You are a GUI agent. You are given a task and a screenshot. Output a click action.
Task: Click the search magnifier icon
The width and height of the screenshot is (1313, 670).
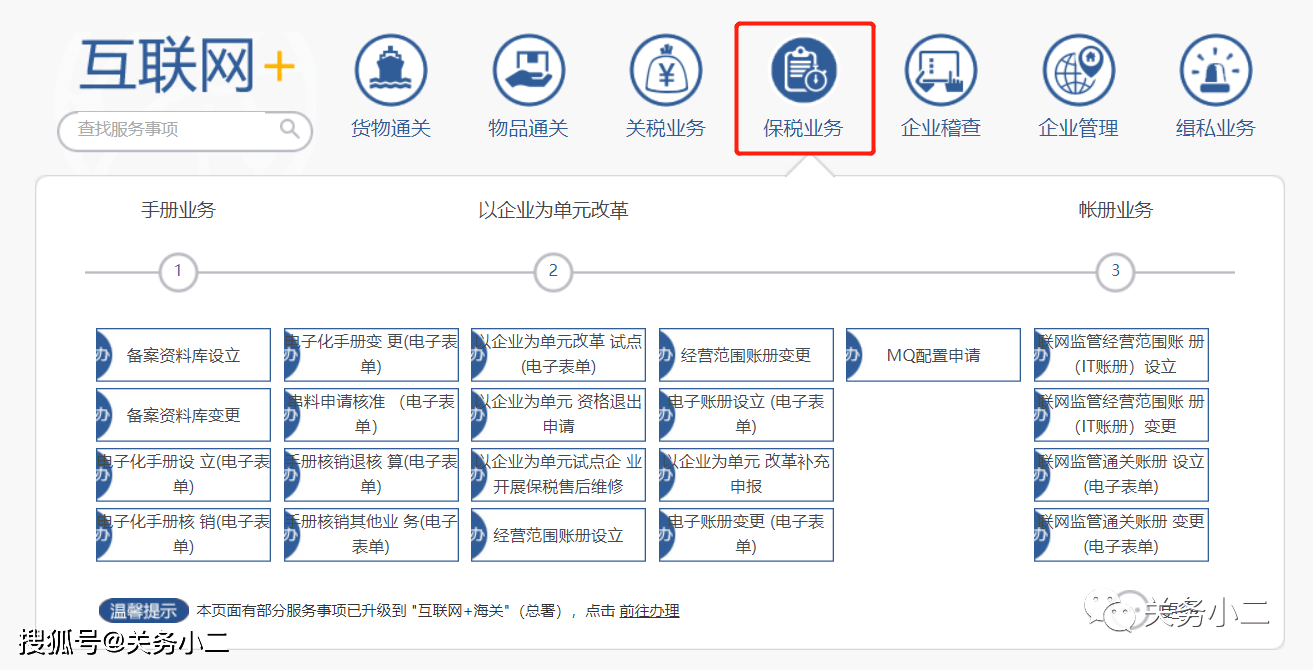pyautogui.click(x=289, y=130)
